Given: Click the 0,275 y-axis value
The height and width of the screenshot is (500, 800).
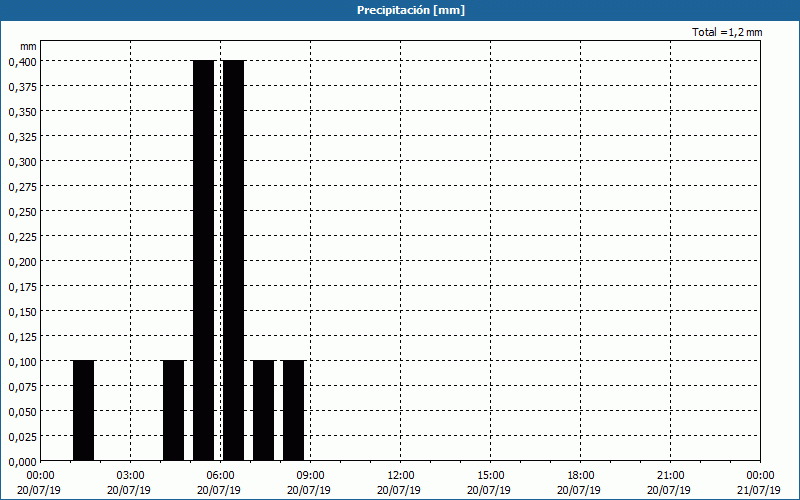Looking at the screenshot, I should (x=22, y=186).
